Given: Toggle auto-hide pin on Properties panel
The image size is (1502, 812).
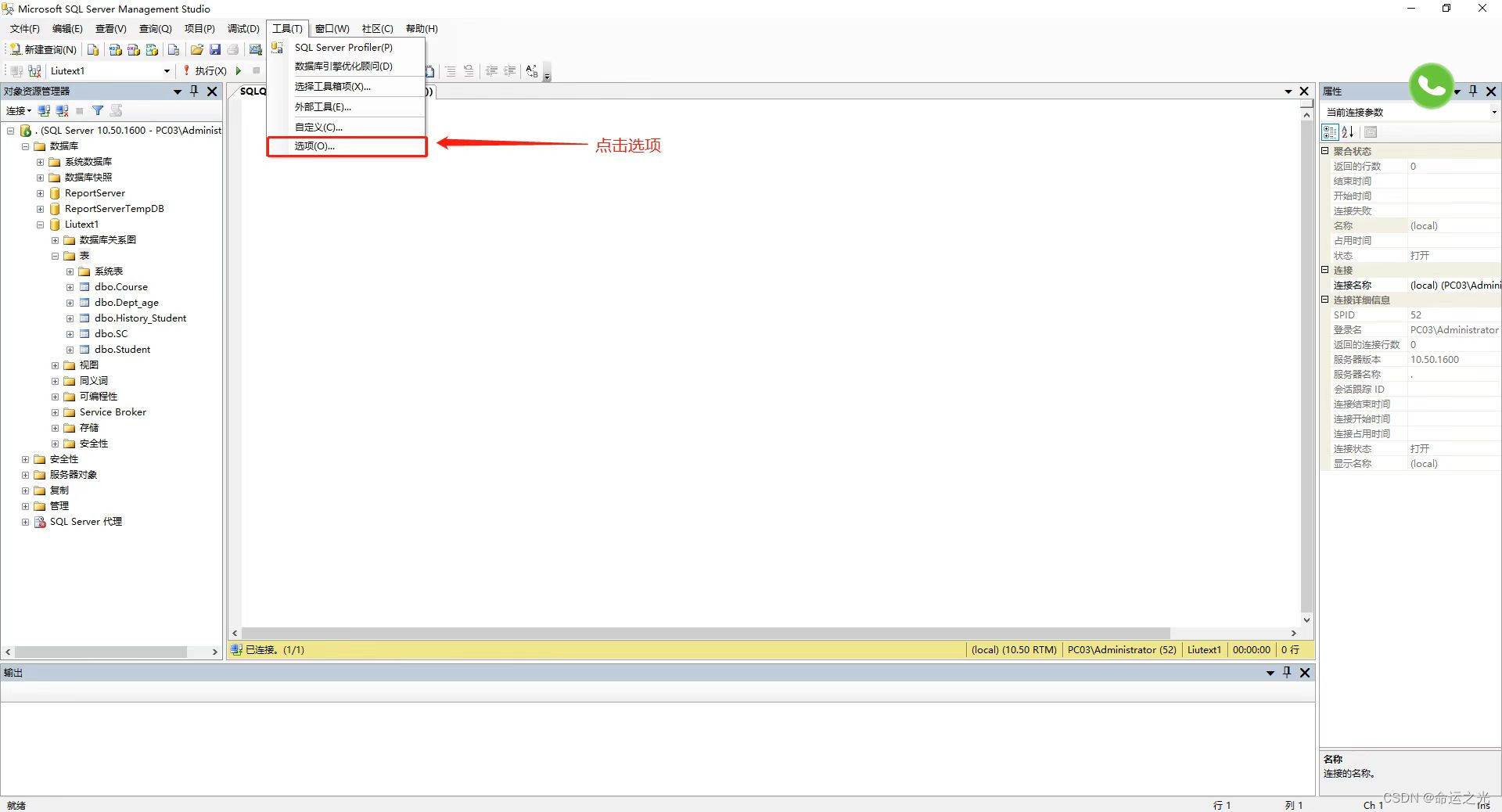Looking at the screenshot, I should [1473, 91].
